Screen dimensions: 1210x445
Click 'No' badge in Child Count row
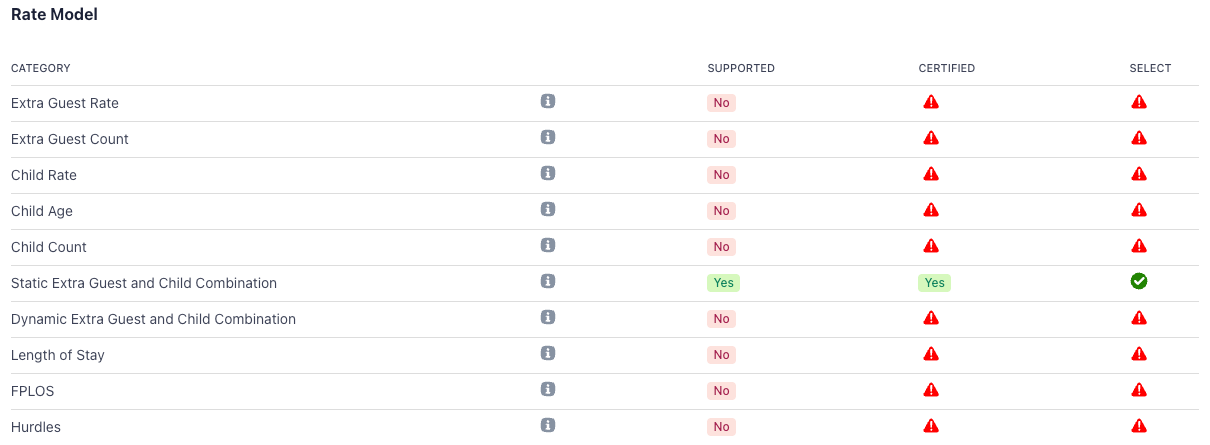pyautogui.click(x=721, y=247)
